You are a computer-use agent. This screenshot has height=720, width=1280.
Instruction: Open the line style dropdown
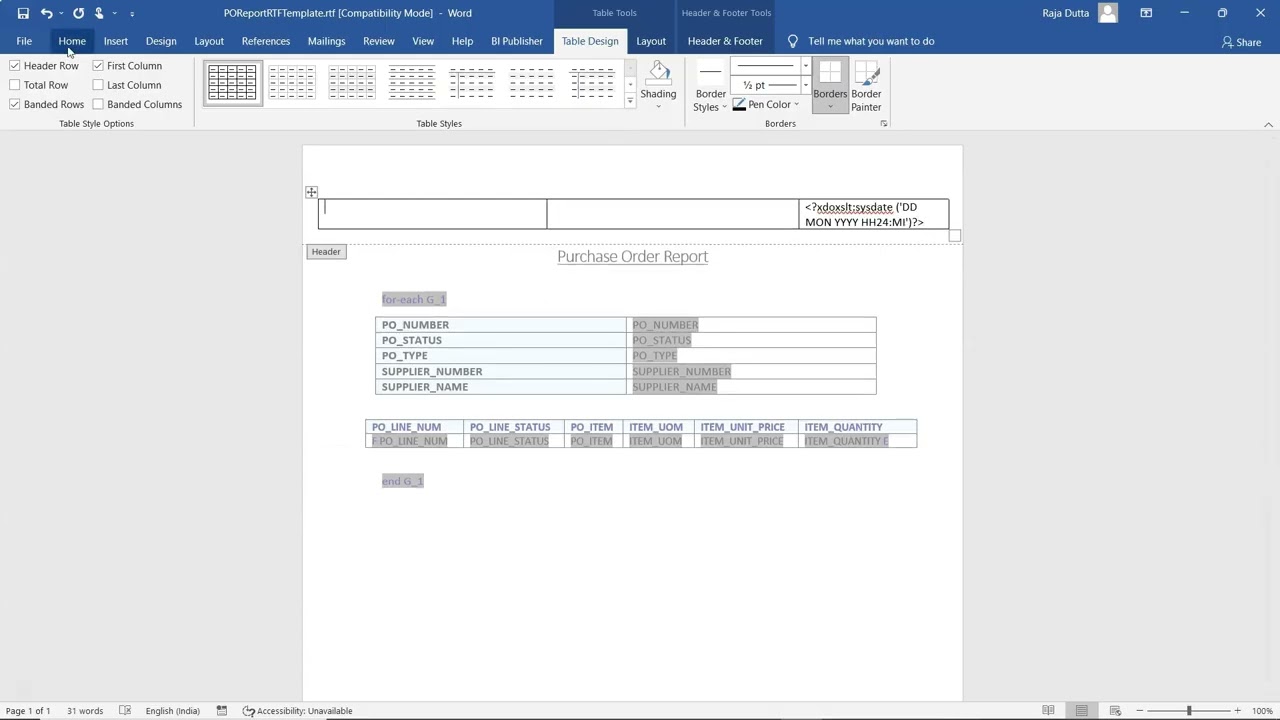pos(805,66)
